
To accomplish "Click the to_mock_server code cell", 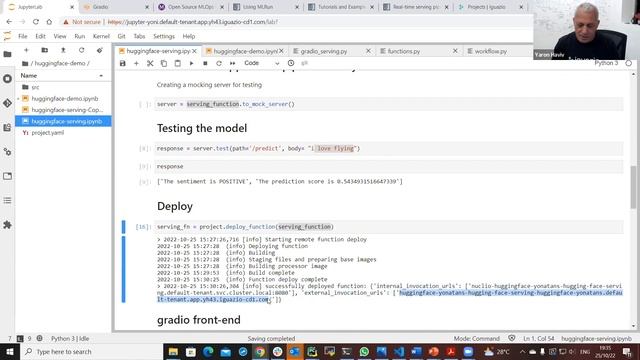I will 389,104.
